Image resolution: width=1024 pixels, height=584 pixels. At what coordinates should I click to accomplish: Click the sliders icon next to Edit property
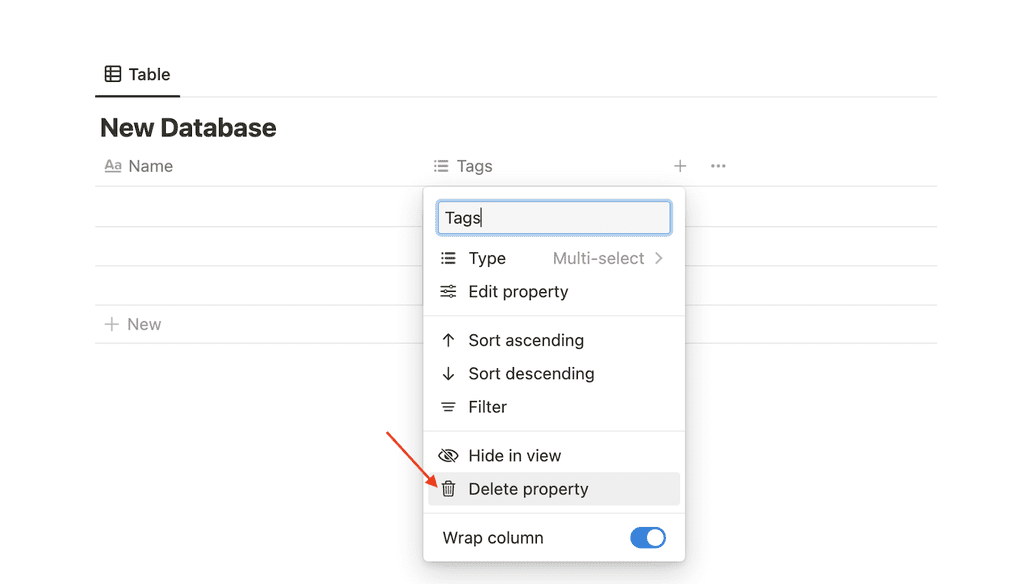tap(448, 292)
